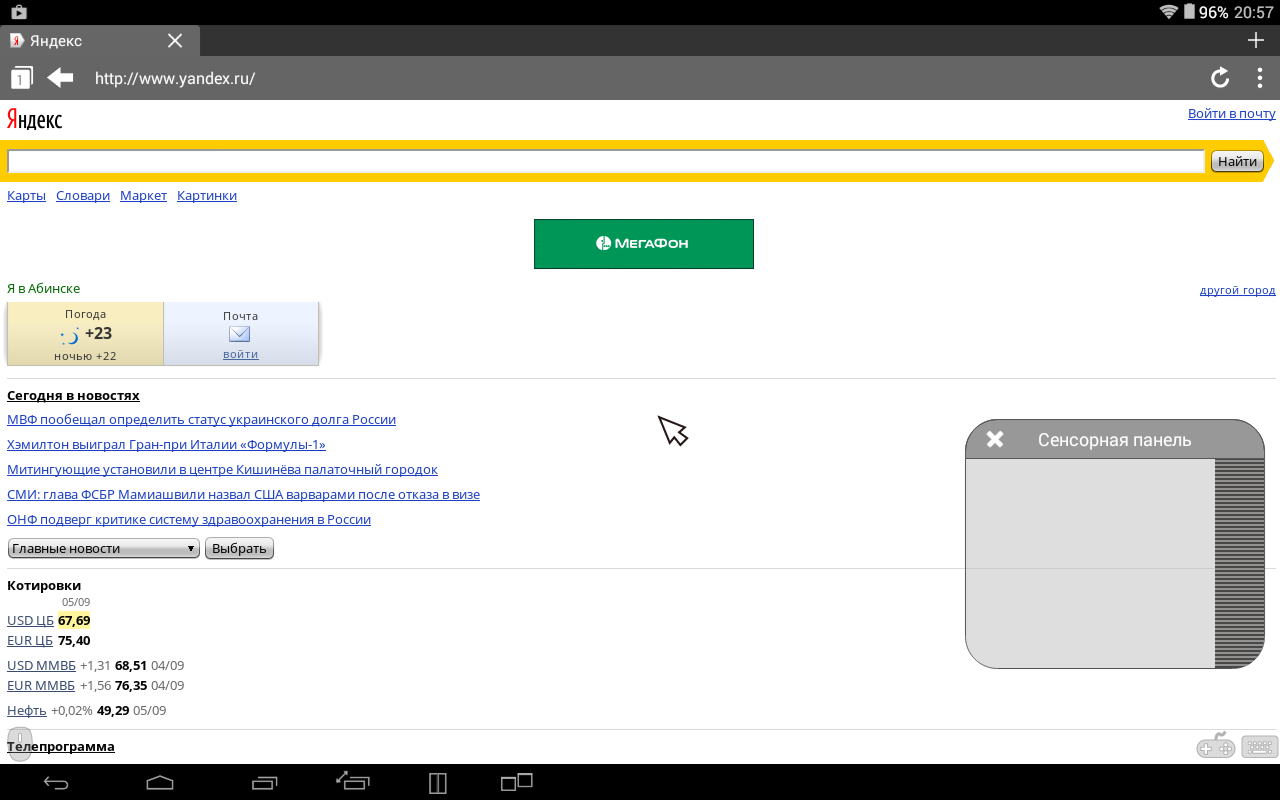Reload the page with the refresh icon
The height and width of the screenshot is (800, 1280).
tap(1220, 78)
